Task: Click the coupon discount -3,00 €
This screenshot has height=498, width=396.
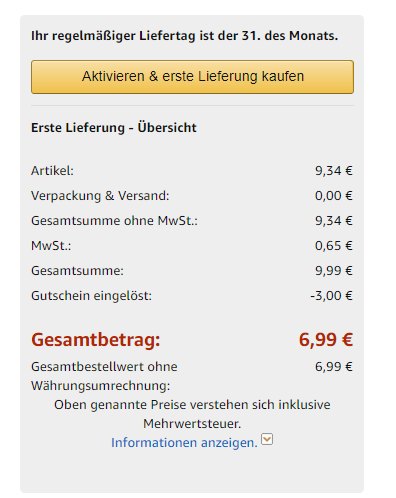Action: click(331, 296)
